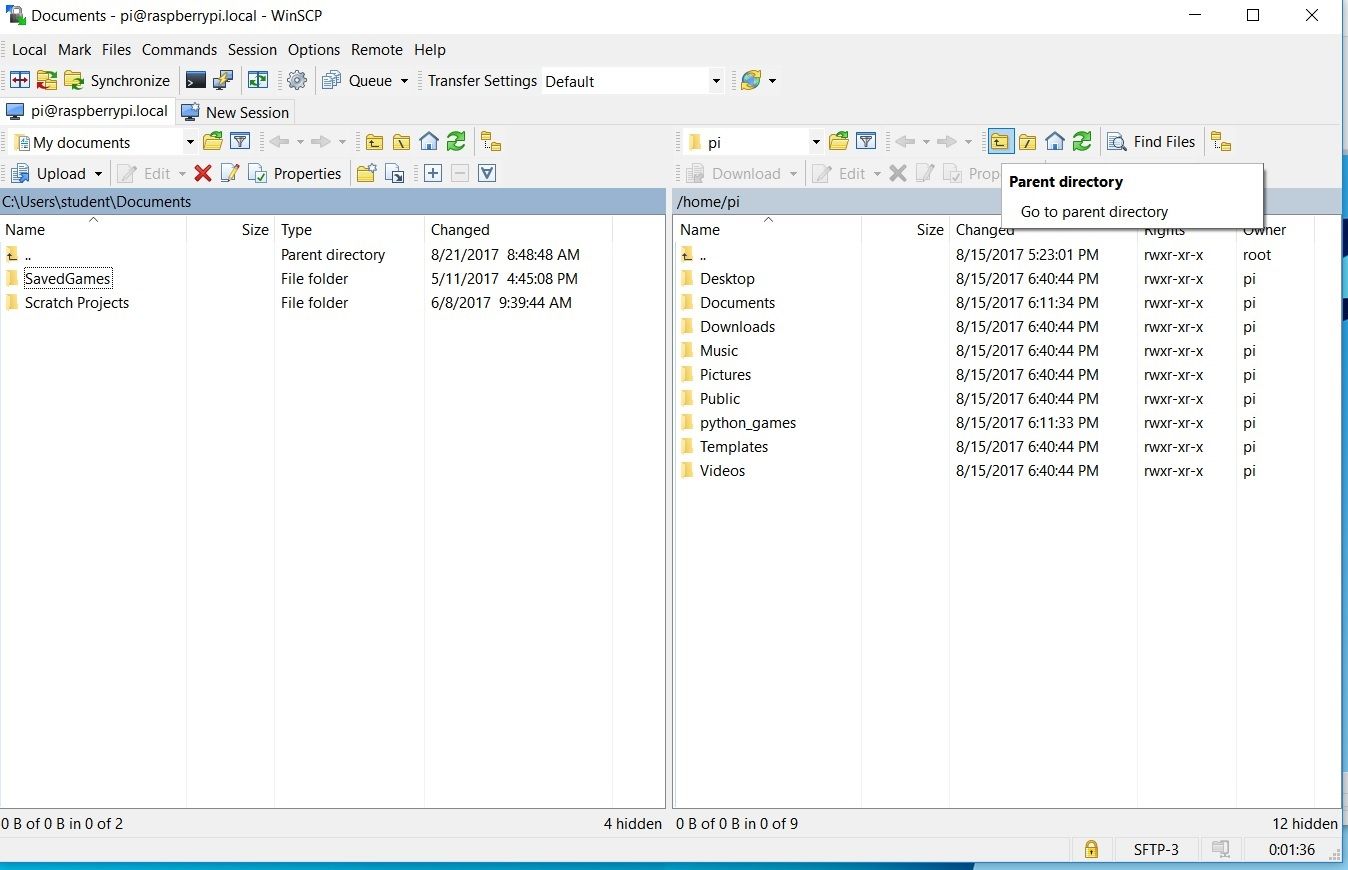
Task: Go to the remote home directory
Action: point(1054,141)
